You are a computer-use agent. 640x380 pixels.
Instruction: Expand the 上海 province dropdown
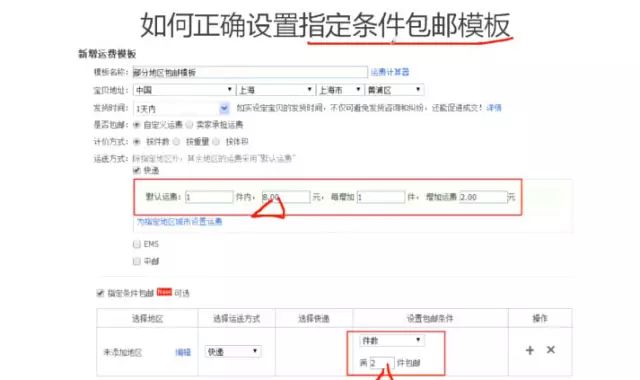pyautogui.click(x=276, y=90)
